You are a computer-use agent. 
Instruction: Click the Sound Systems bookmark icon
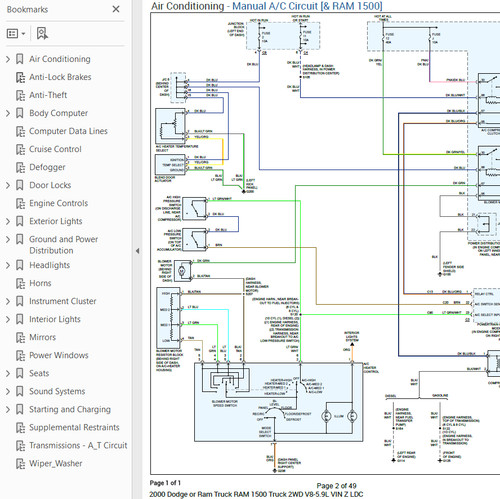click(x=20, y=391)
